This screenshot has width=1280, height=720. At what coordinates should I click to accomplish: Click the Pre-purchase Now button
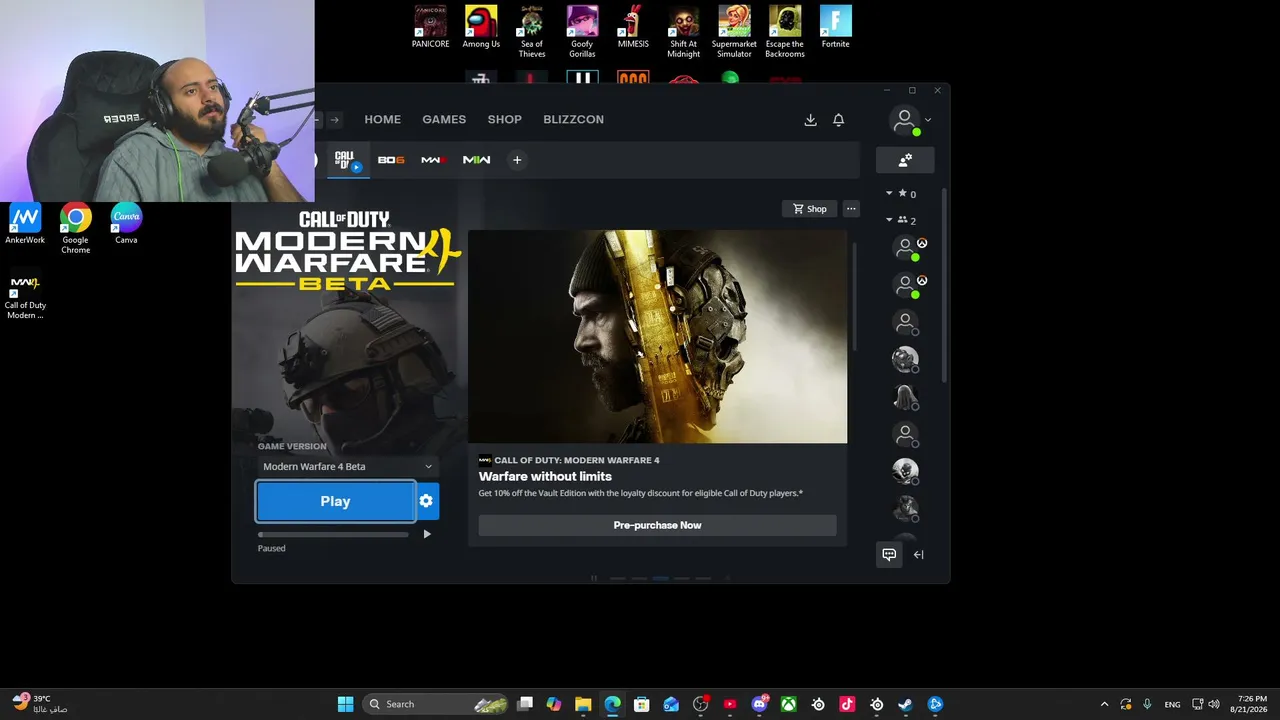tap(657, 525)
